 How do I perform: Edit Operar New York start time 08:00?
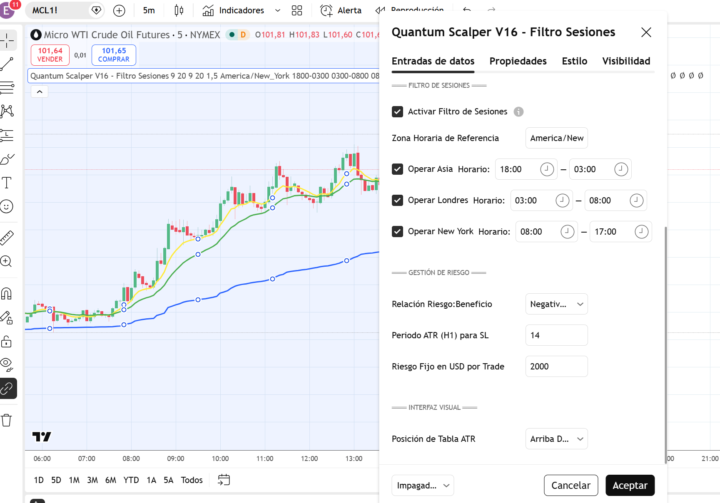pos(546,232)
